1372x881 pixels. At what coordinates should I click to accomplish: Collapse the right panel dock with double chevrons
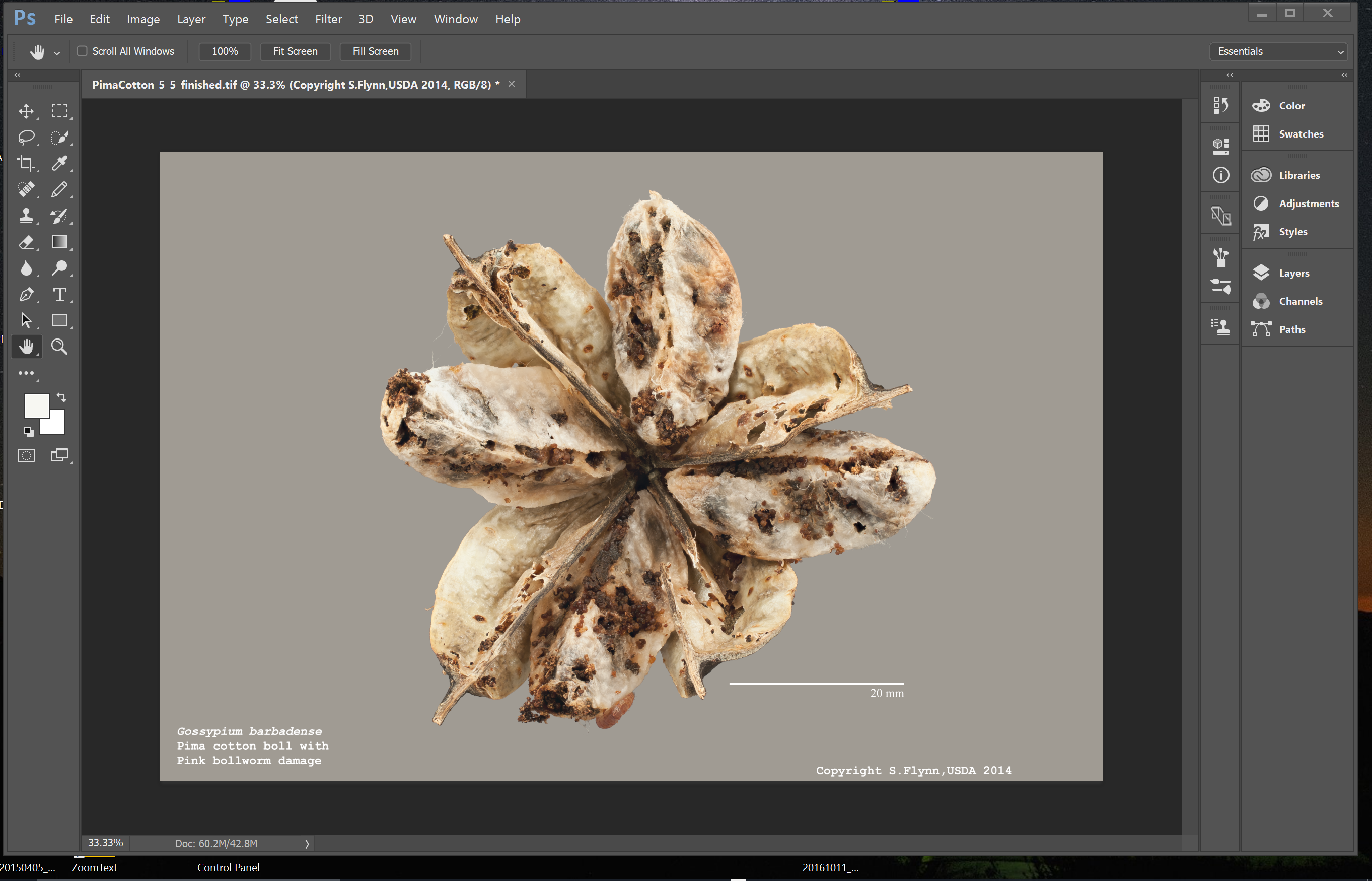(1344, 75)
